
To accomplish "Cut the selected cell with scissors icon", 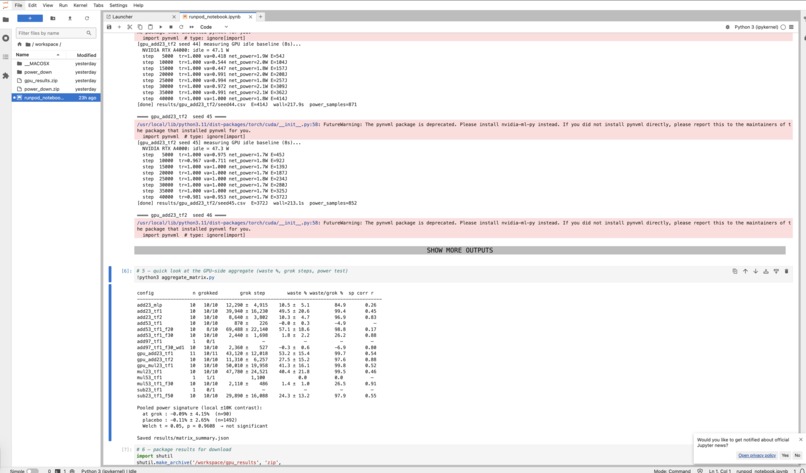I will pyautogui.click(x=130, y=27).
